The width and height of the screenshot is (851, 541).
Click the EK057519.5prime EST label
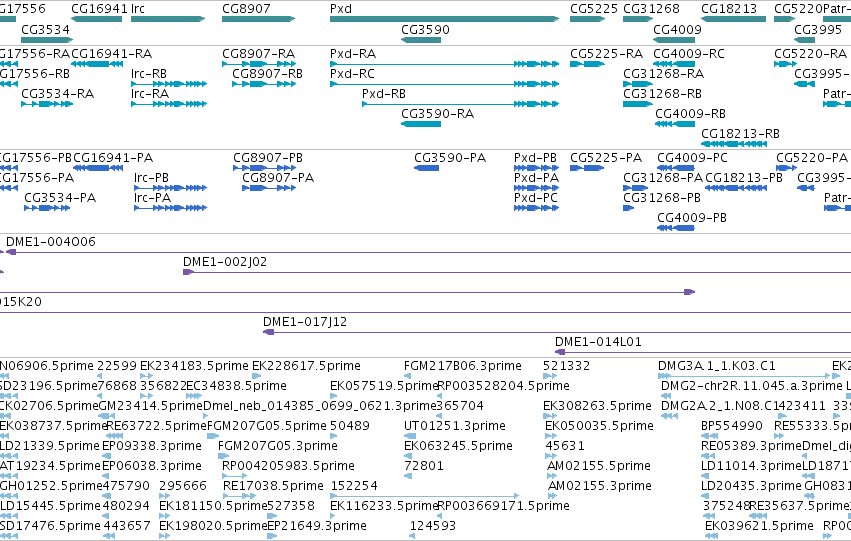click(384, 386)
